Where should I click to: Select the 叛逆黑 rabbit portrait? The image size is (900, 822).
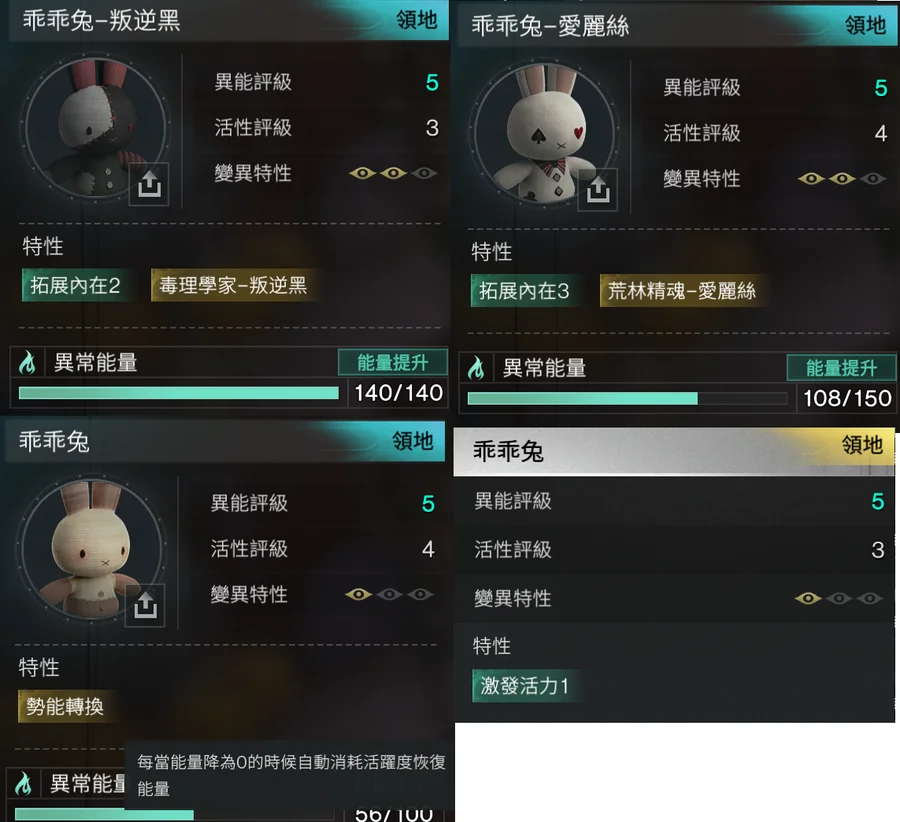coord(95,127)
